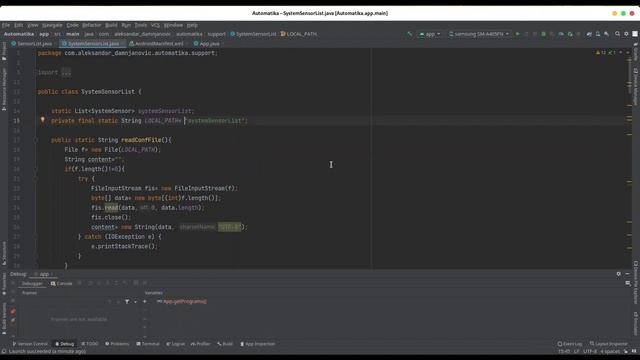Click the 4 spaces indent indicator
Screen dimensions: 640x360
610,351
